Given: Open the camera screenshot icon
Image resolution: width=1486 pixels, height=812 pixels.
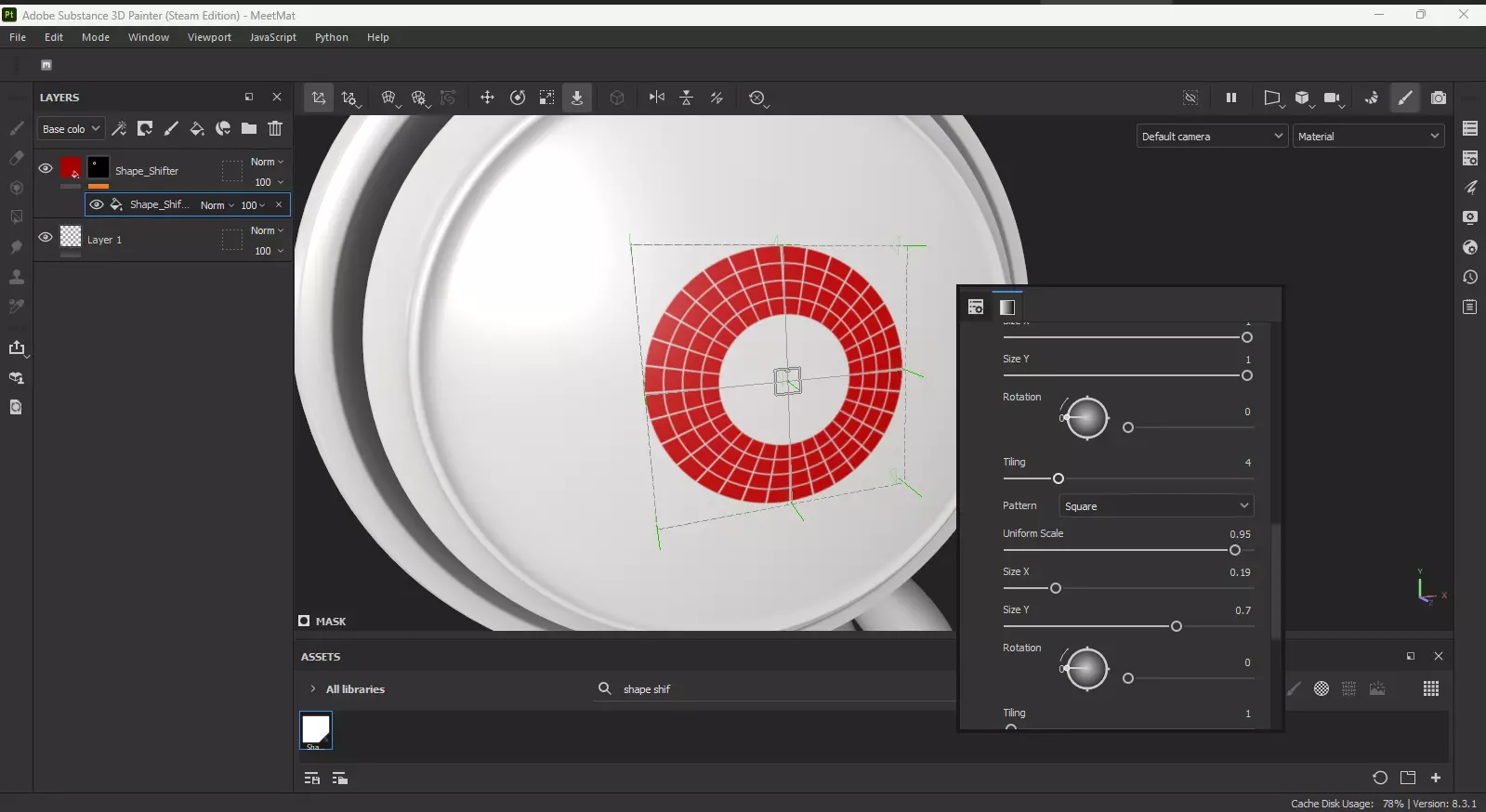Looking at the screenshot, I should click(1439, 98).
